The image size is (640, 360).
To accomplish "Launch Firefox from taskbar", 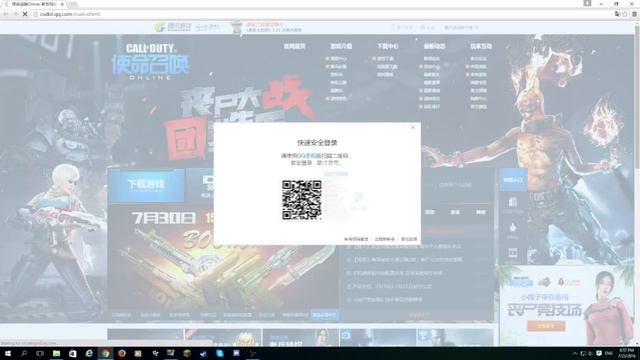I will pyautogui.click(x=122, y=353).
